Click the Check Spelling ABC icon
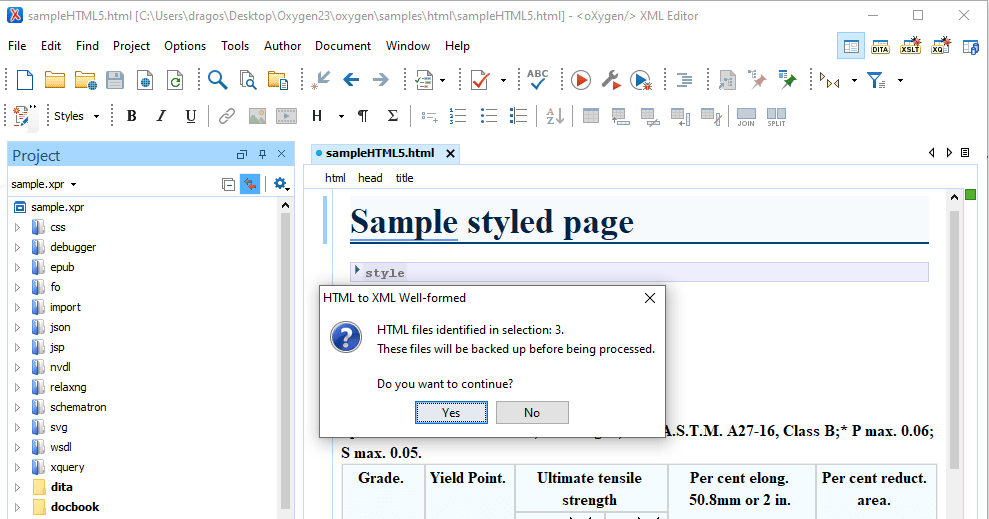 tap(538, 80)
